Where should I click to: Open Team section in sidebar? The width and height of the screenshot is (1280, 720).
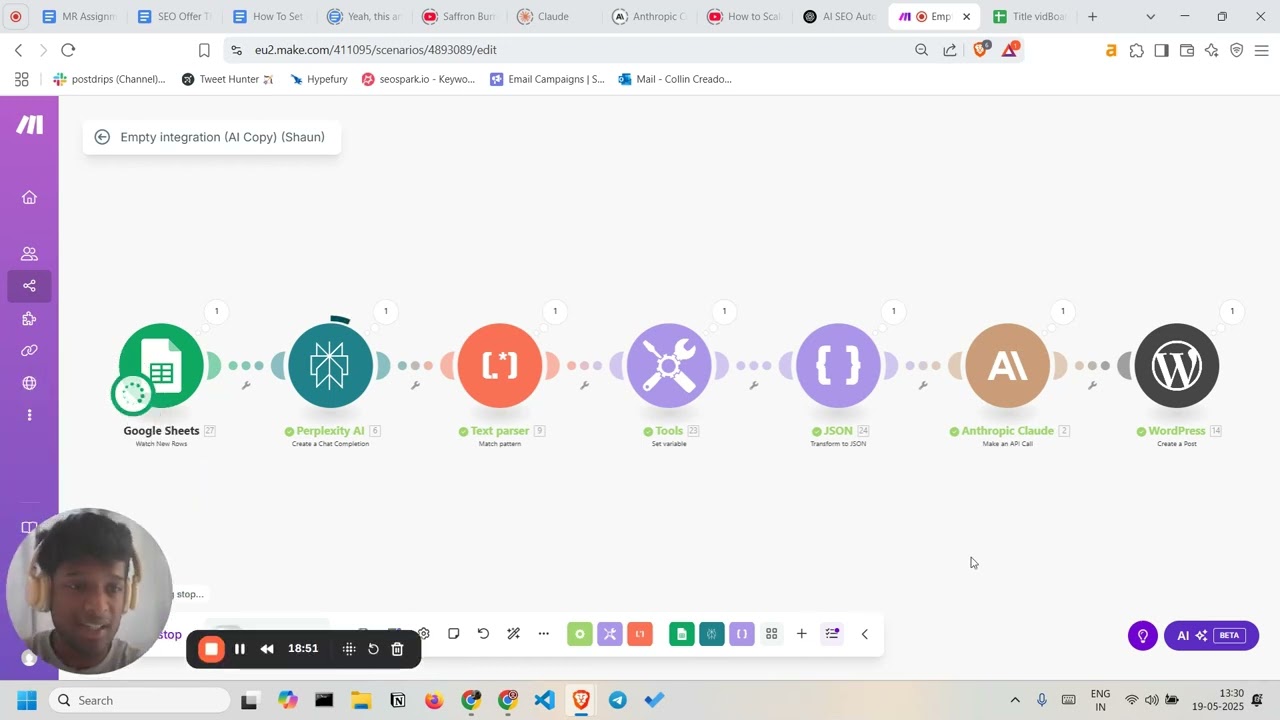[29, 254]
